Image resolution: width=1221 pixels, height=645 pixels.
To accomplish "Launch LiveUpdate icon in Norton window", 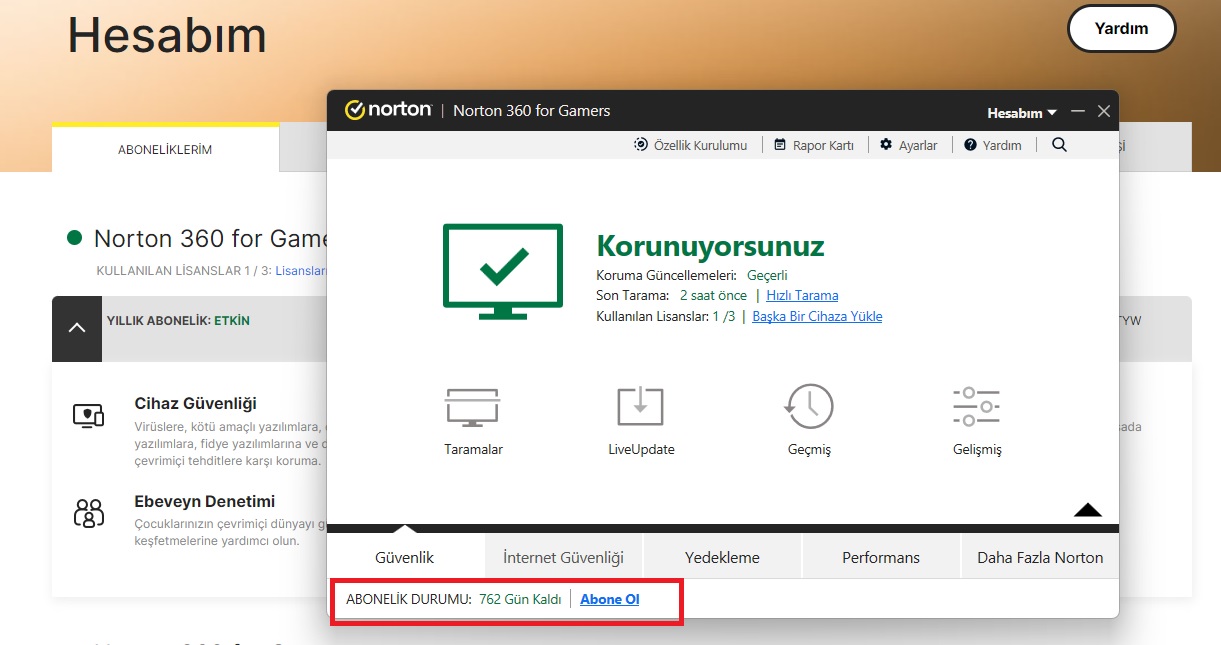I will [x=641, y=406].
